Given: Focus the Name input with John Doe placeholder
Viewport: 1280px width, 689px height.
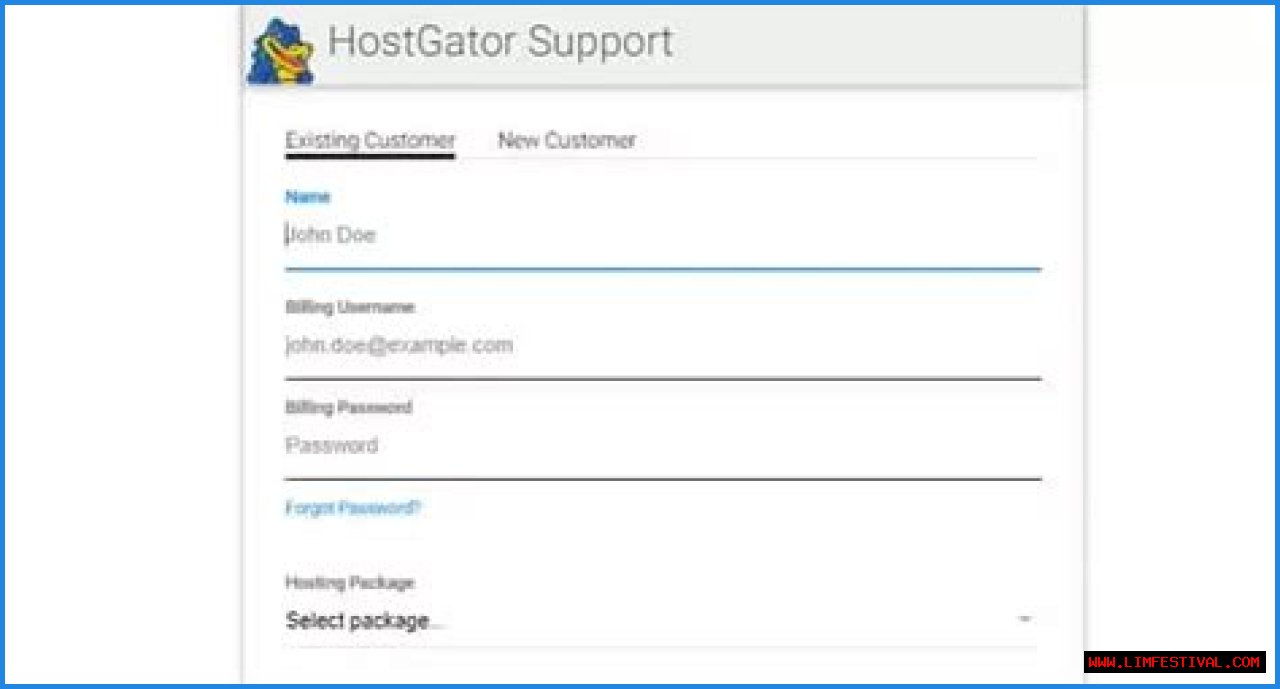Looking at the screenshot, I should pyautogui.click(x=660, y=236).
